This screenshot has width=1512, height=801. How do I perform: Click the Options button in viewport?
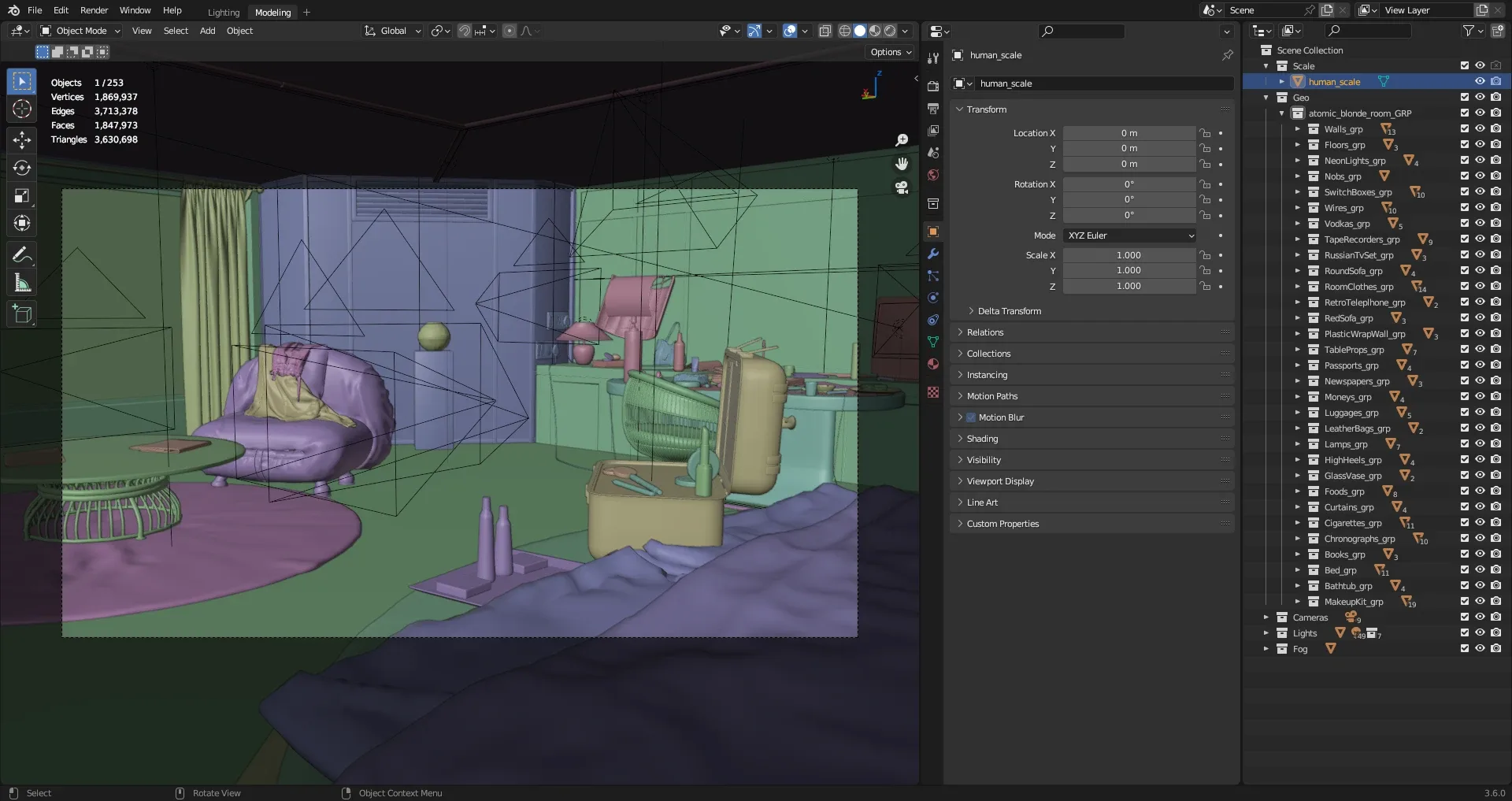pos(891,52)
